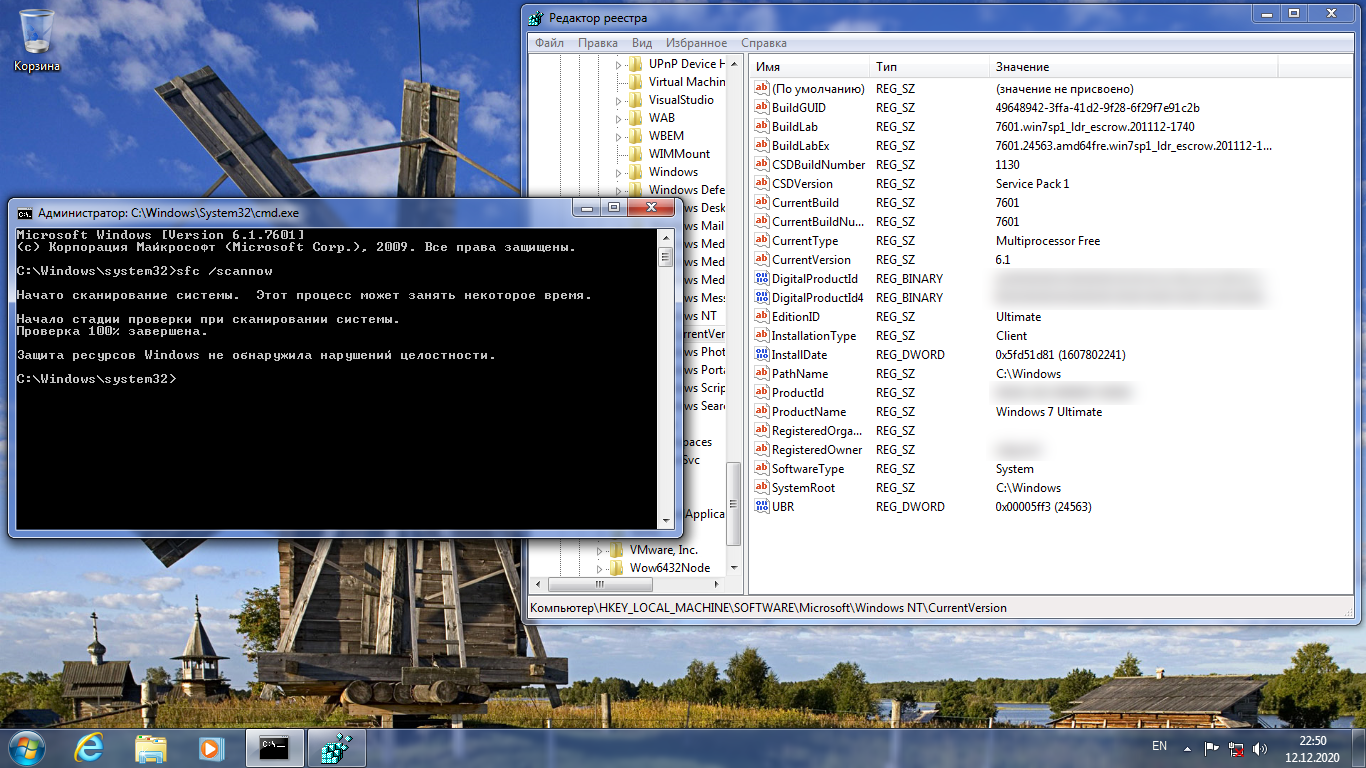Click cmd window scrollbar up arrow
Viewport: 1366px width, 768px height.
(666, 237)
